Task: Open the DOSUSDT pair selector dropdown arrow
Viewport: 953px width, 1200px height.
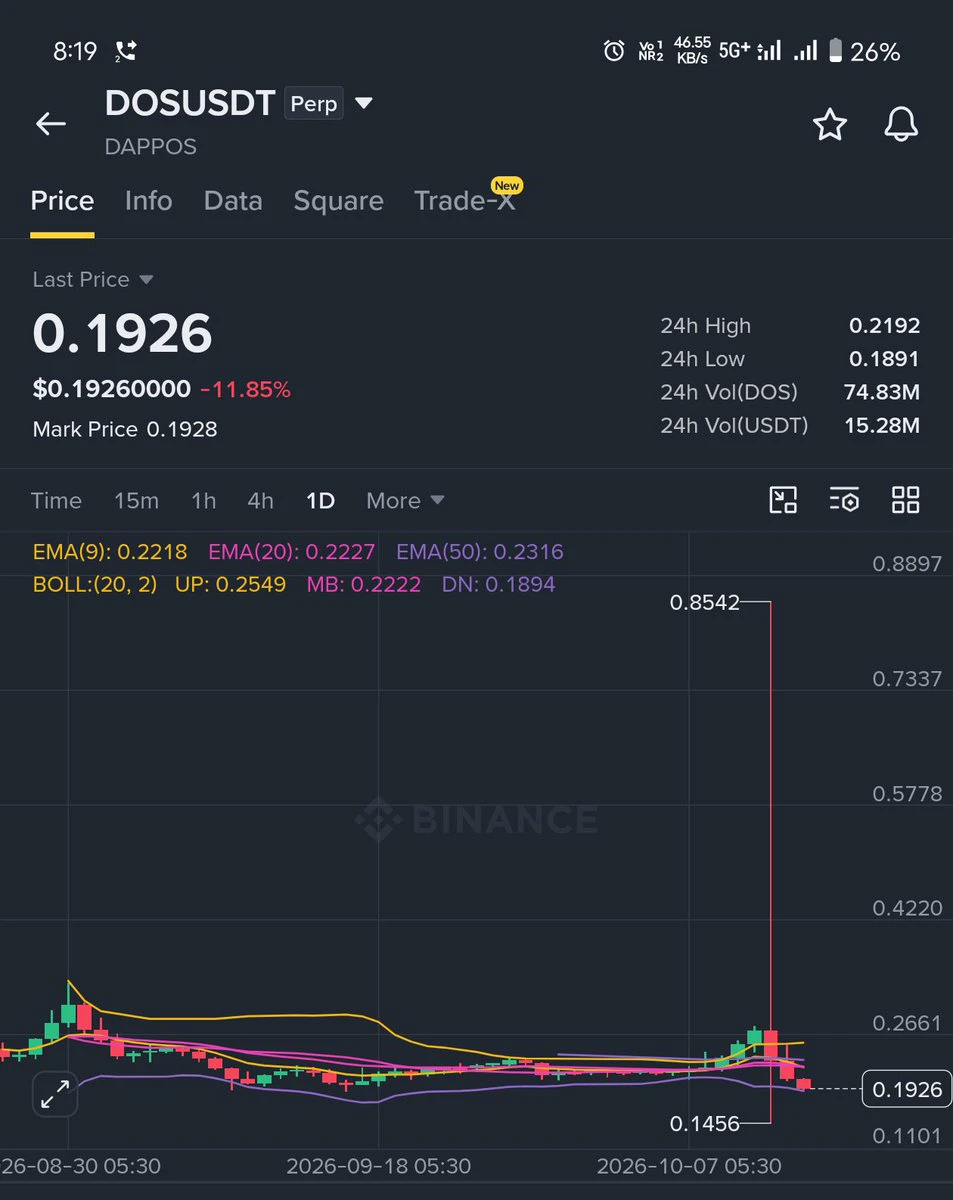Action: [x=364, y=103]
